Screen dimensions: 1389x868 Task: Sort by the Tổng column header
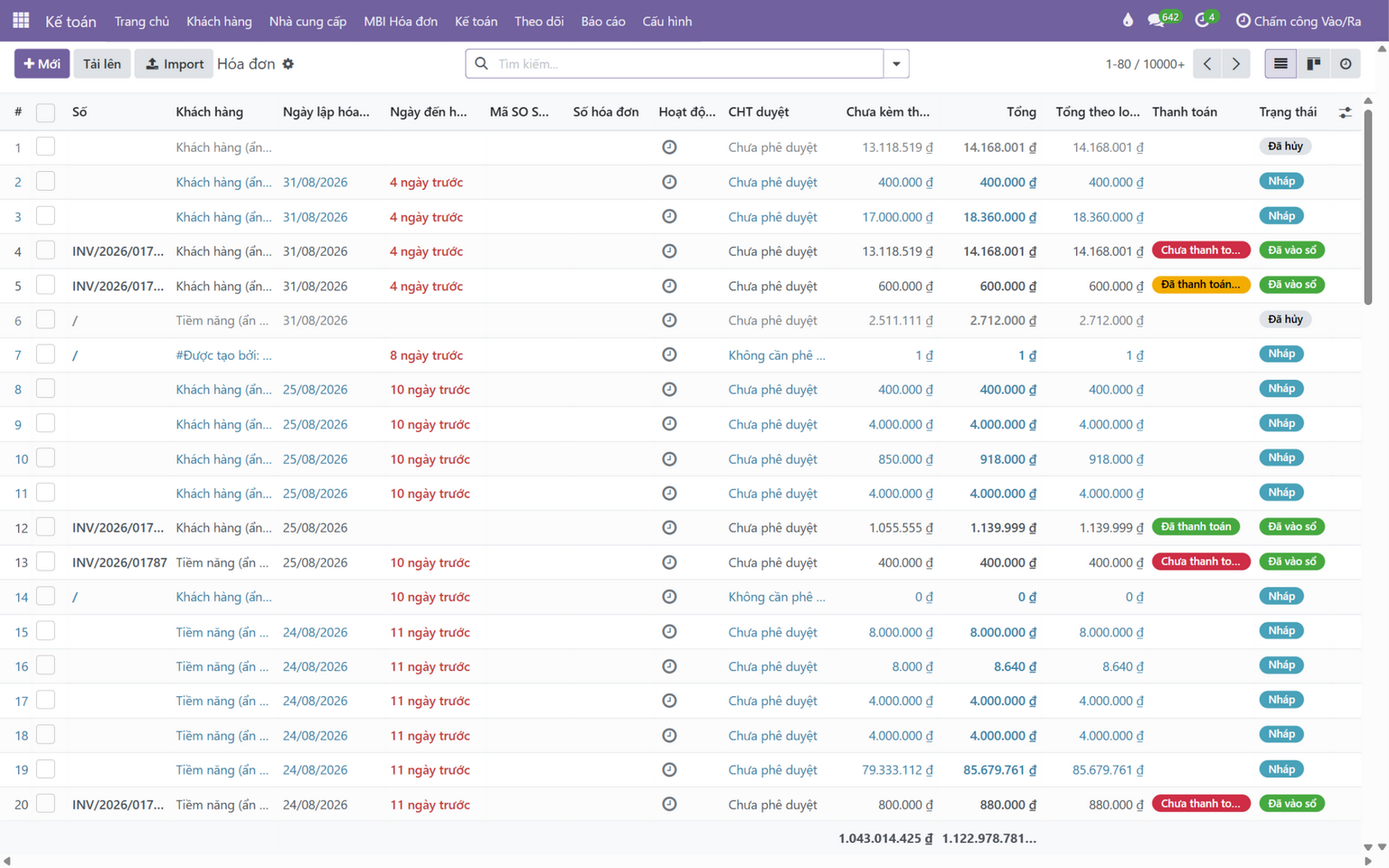1021,112
